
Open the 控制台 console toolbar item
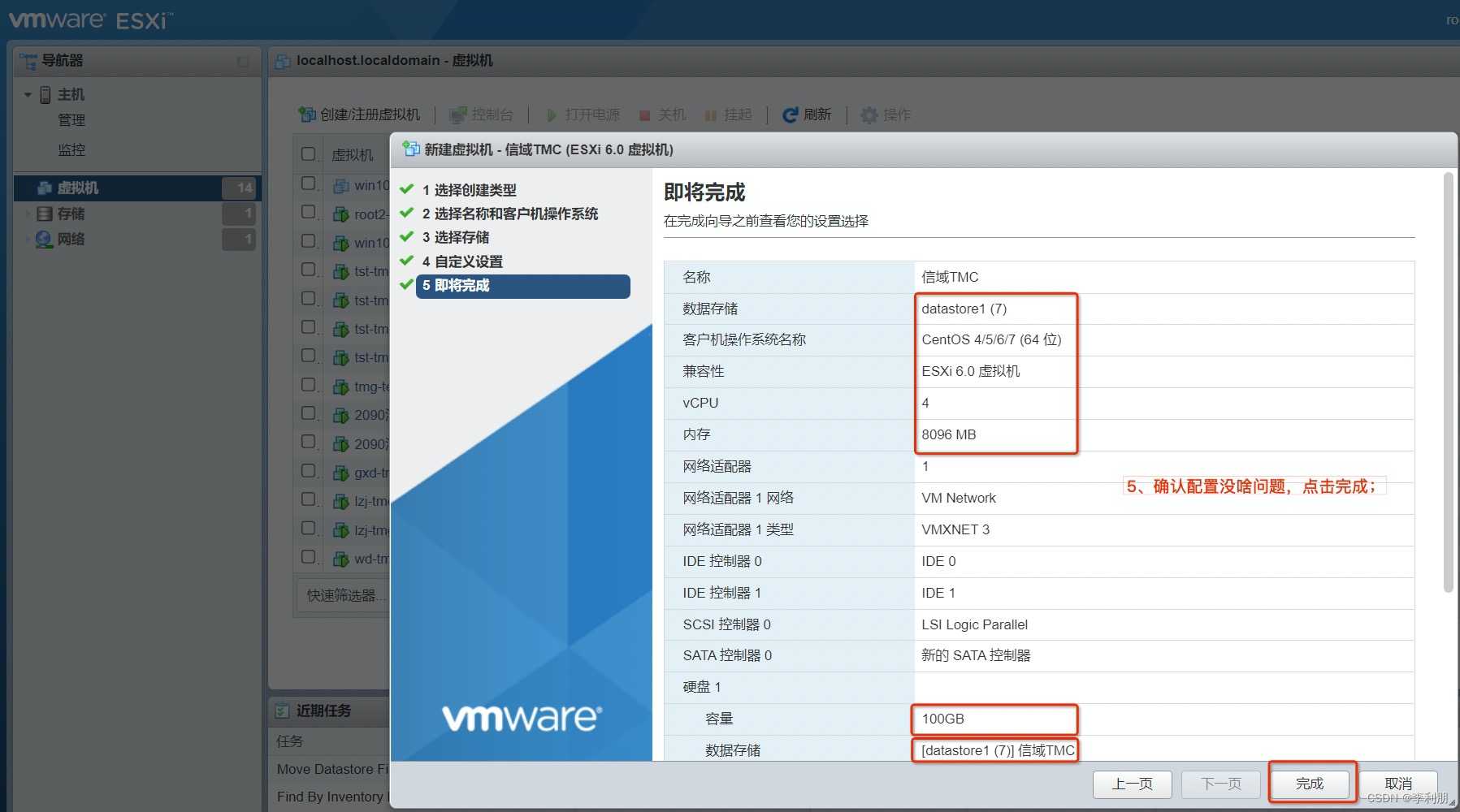click(x=482, y=114)
